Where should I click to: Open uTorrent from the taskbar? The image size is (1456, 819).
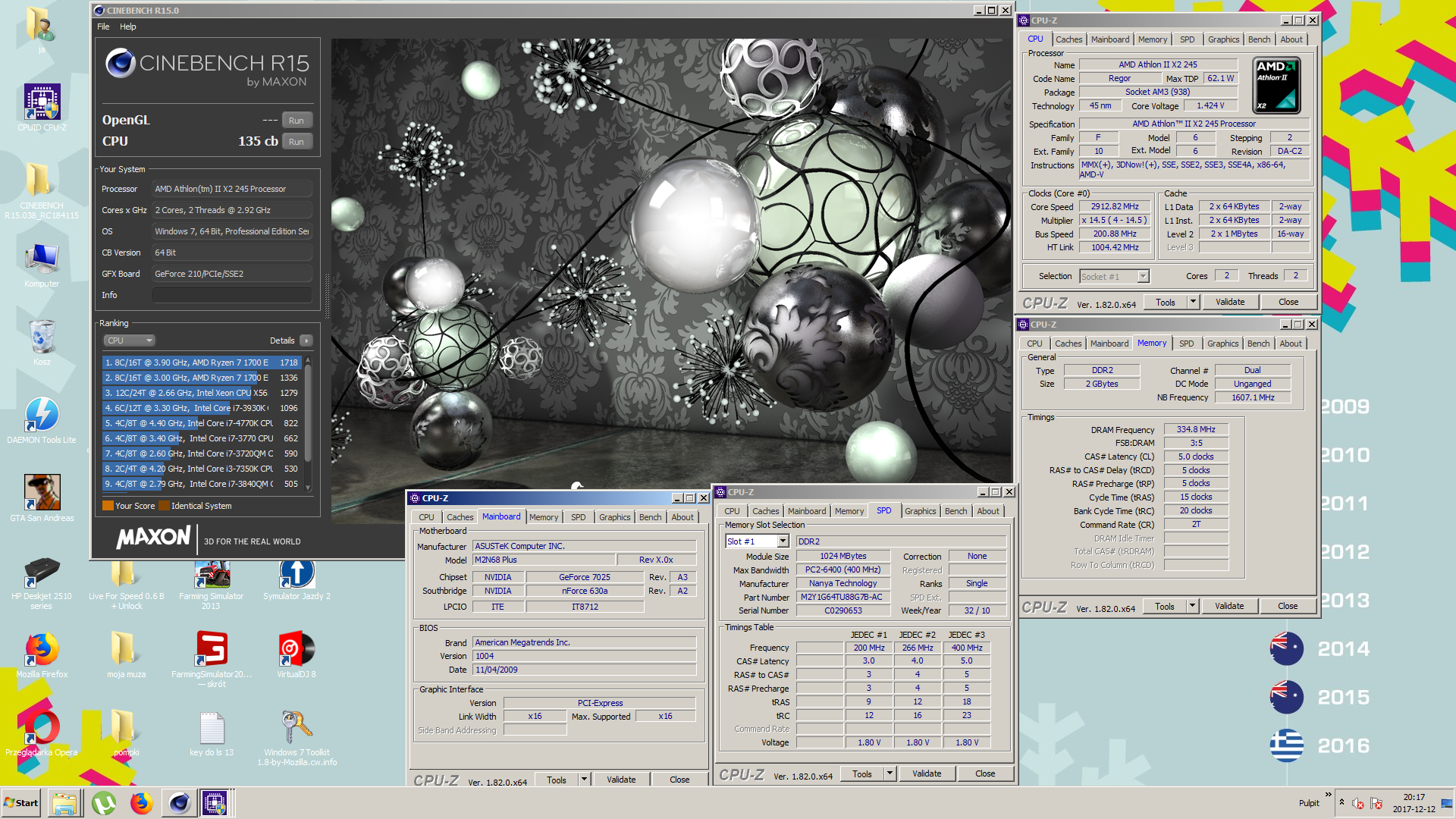coord(104,803)
